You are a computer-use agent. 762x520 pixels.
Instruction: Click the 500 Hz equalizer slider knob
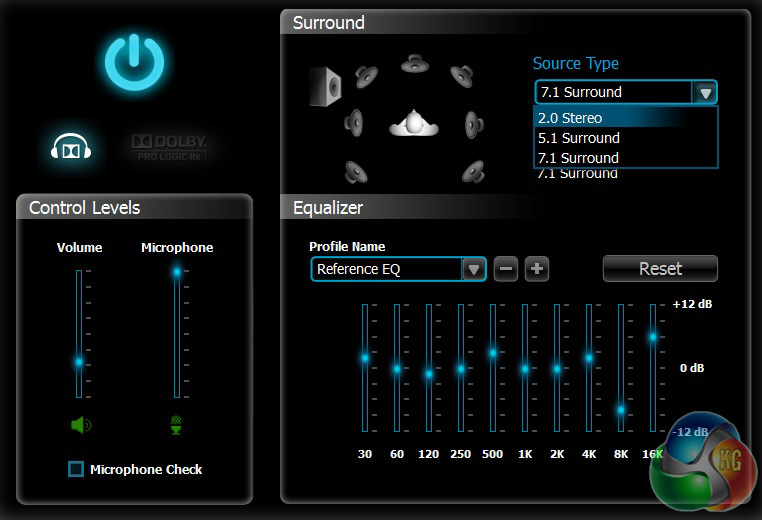493,353
